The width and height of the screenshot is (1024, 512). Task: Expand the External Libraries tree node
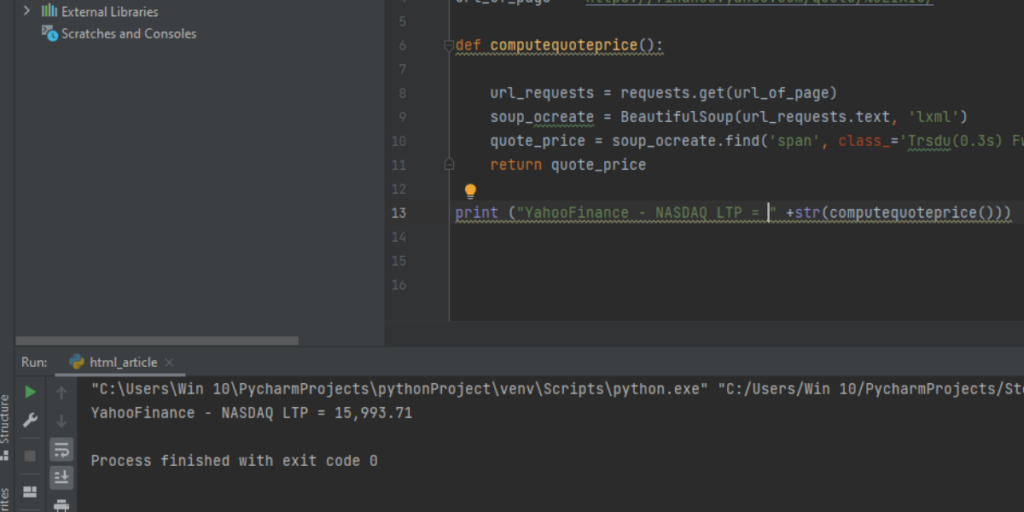click(27, 11)
